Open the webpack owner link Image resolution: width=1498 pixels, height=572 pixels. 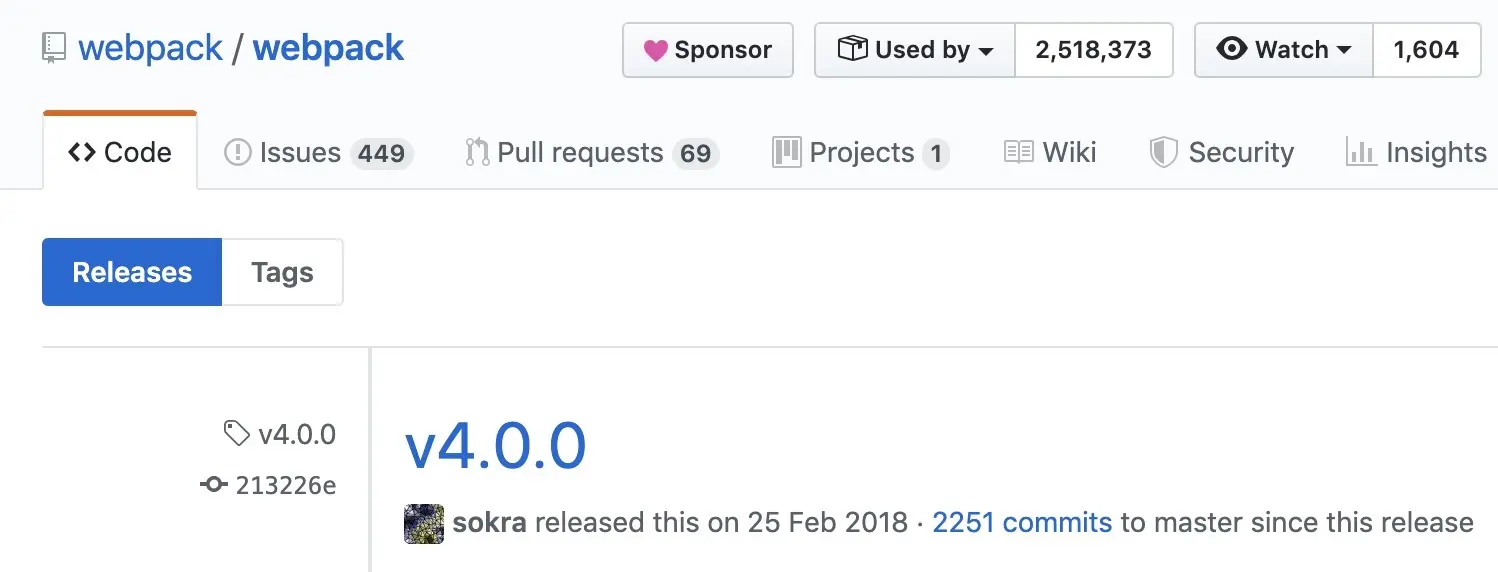click(x=150, y=48)
